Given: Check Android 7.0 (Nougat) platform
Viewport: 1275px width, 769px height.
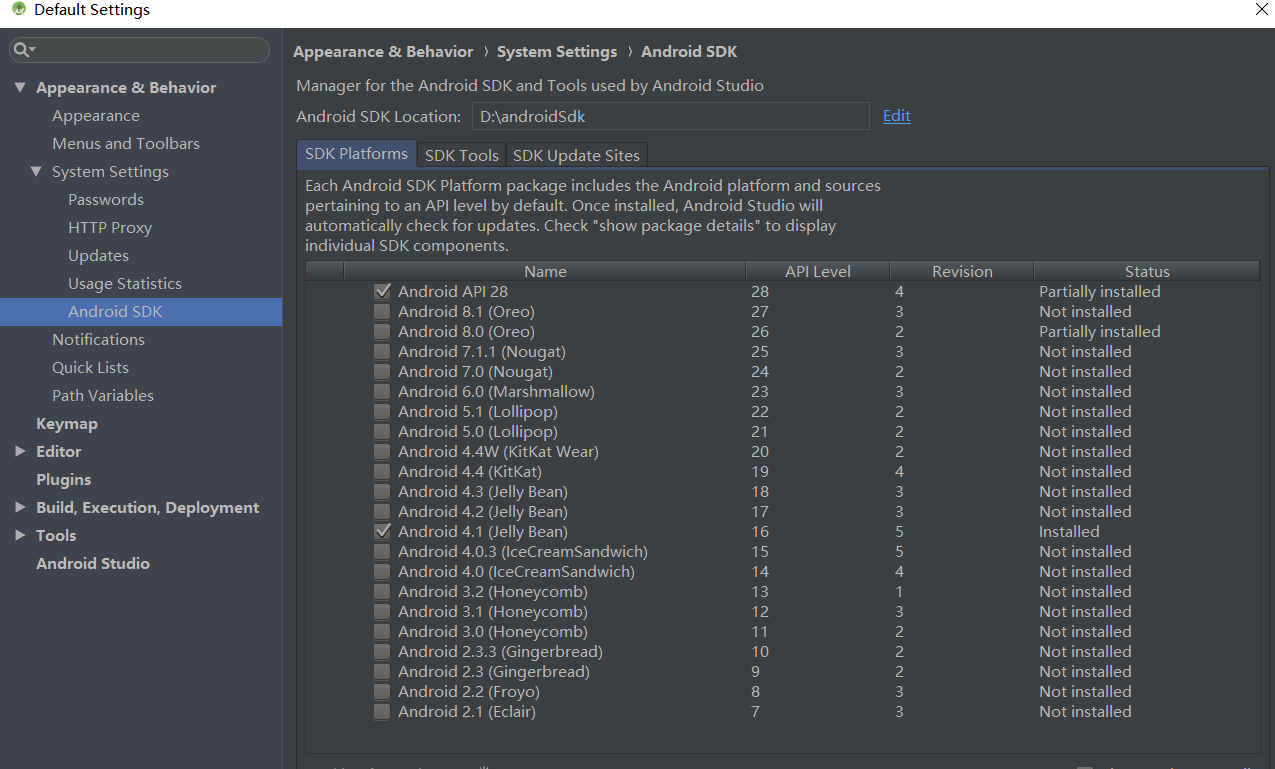Looking at the screenshot, I should (x=381, y=372).
